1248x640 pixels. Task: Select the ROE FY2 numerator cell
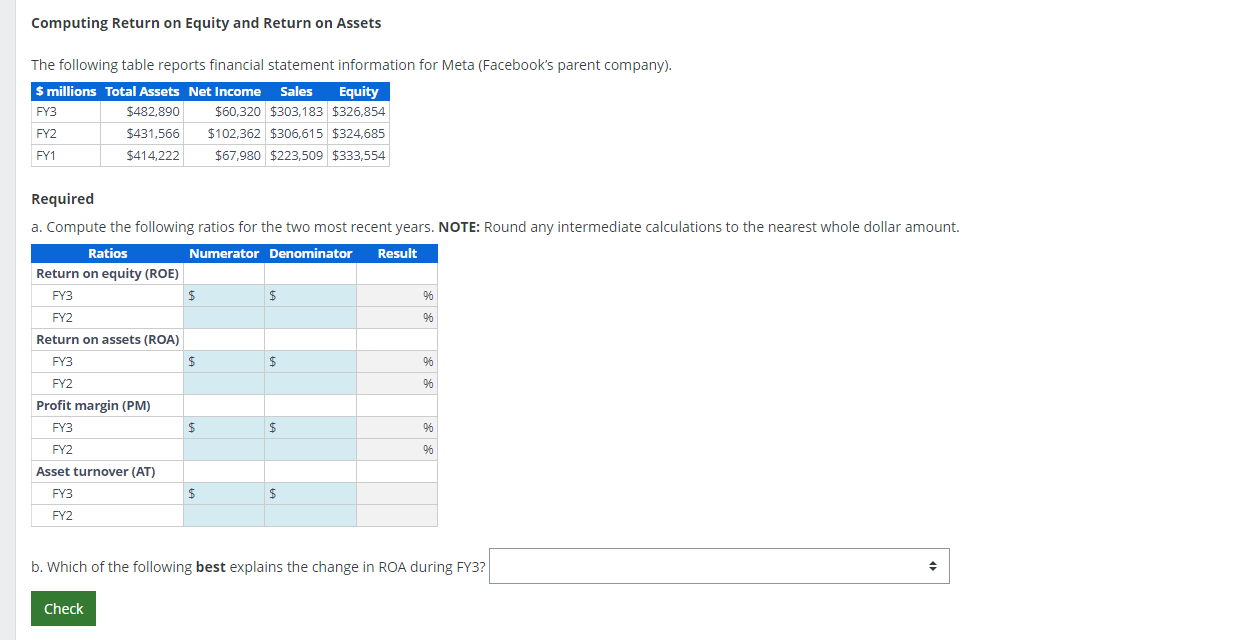click(222, 317)
